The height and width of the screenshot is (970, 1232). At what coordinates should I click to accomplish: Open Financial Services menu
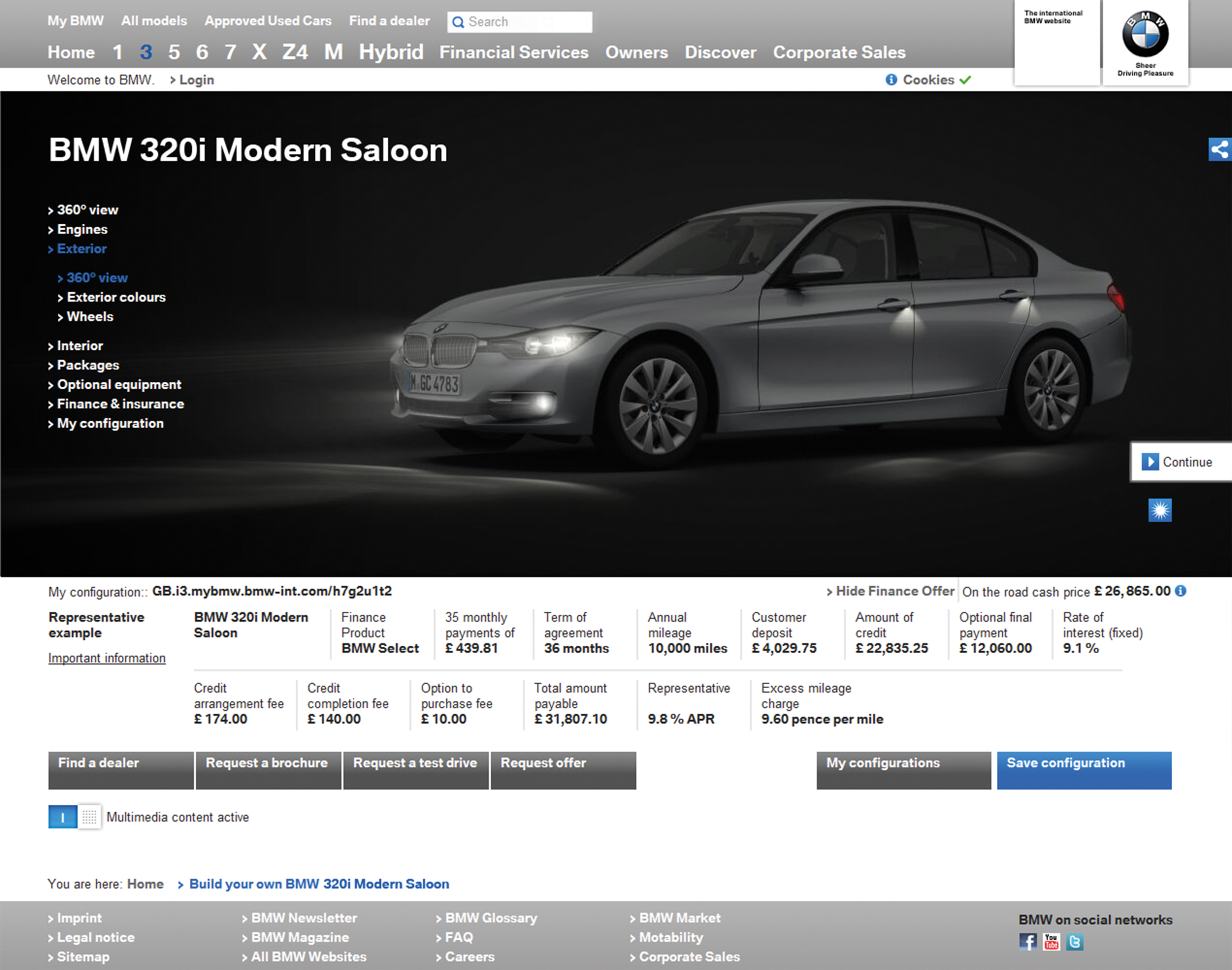pos(513,52)
